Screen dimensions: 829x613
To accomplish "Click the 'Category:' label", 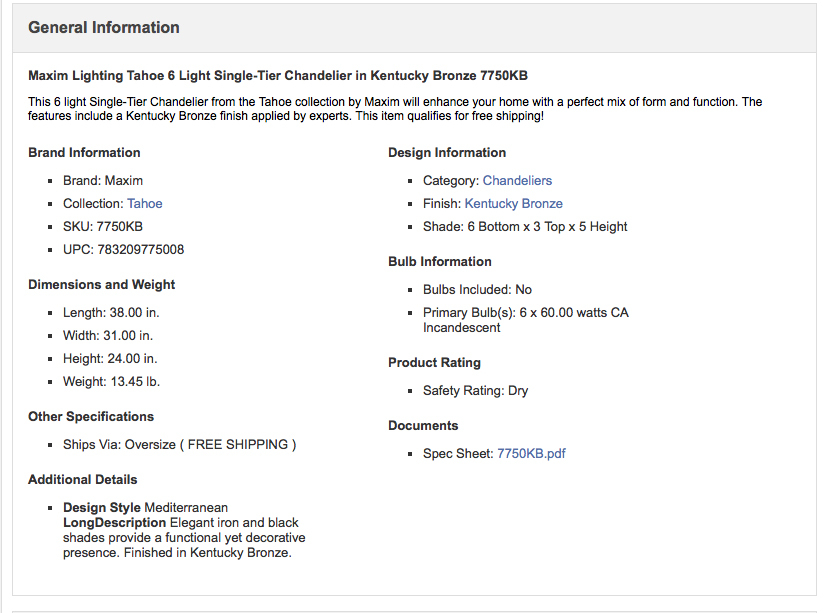I will [x=451, y=181].
